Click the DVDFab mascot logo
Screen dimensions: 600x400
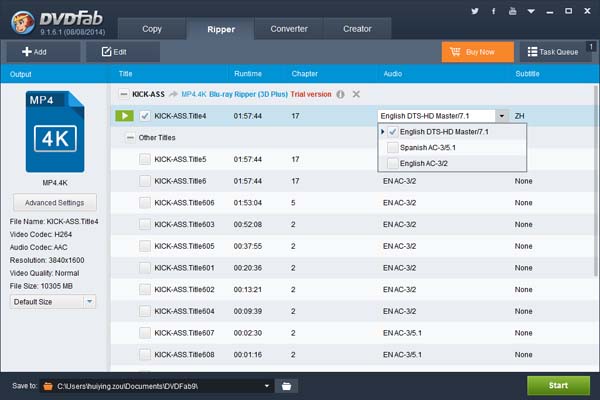tap(23, 22)
